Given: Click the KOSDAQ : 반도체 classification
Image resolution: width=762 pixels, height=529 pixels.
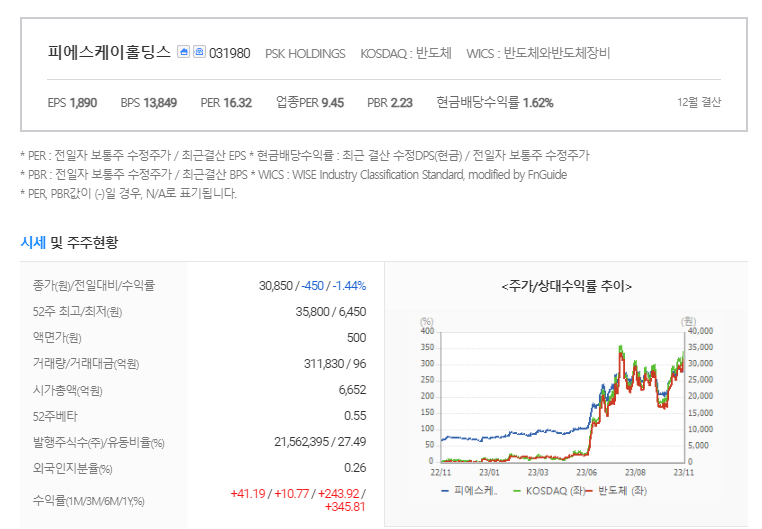Looking at the screenshot, I should click(x=406, y=53).
